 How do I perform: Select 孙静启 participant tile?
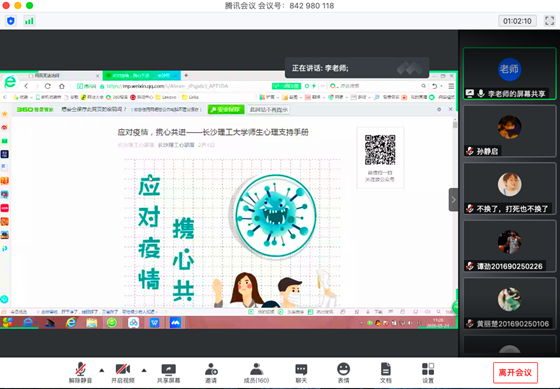(509, 131)
